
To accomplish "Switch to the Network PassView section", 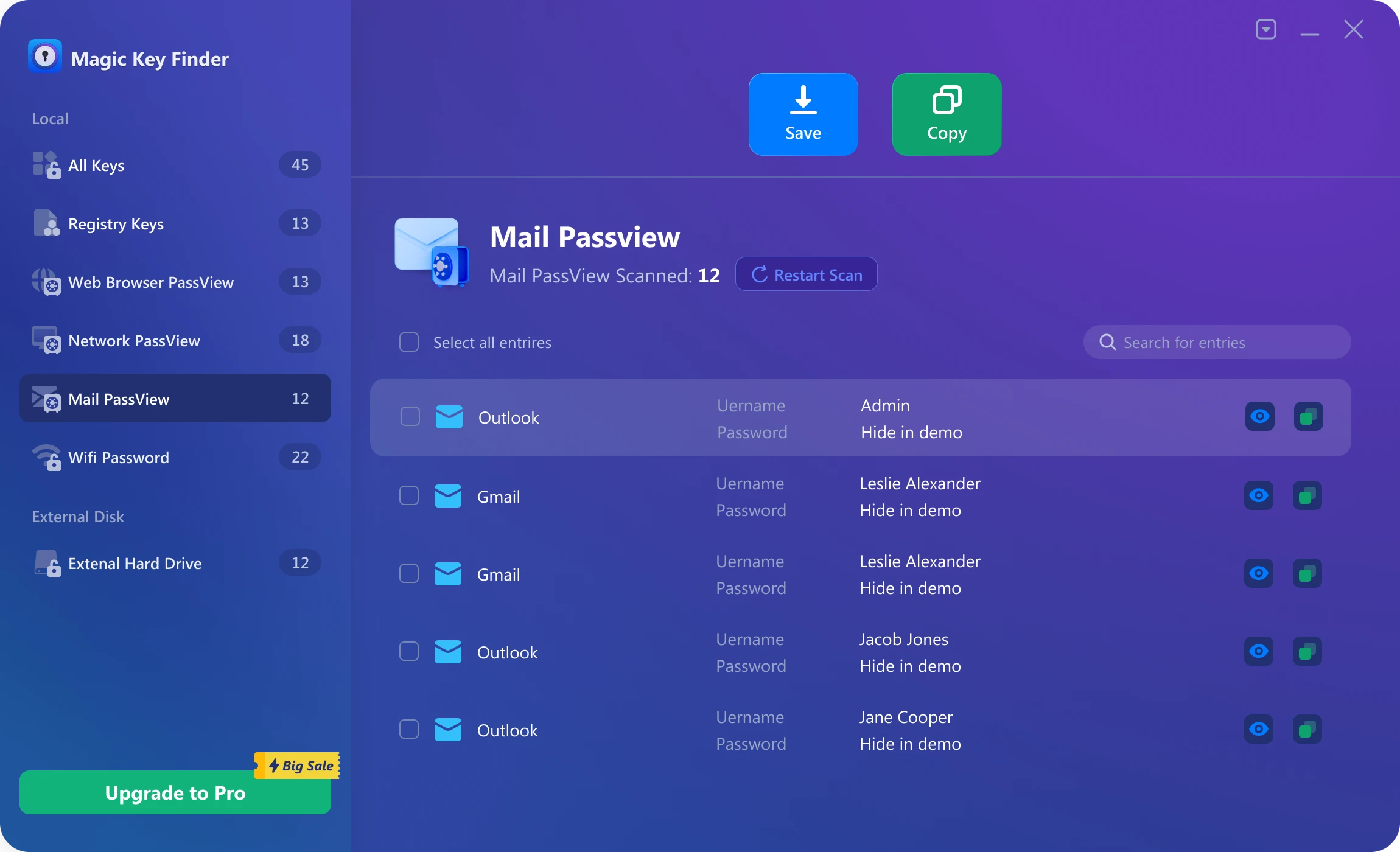I will pyautogui.click(x=134, y=340).
